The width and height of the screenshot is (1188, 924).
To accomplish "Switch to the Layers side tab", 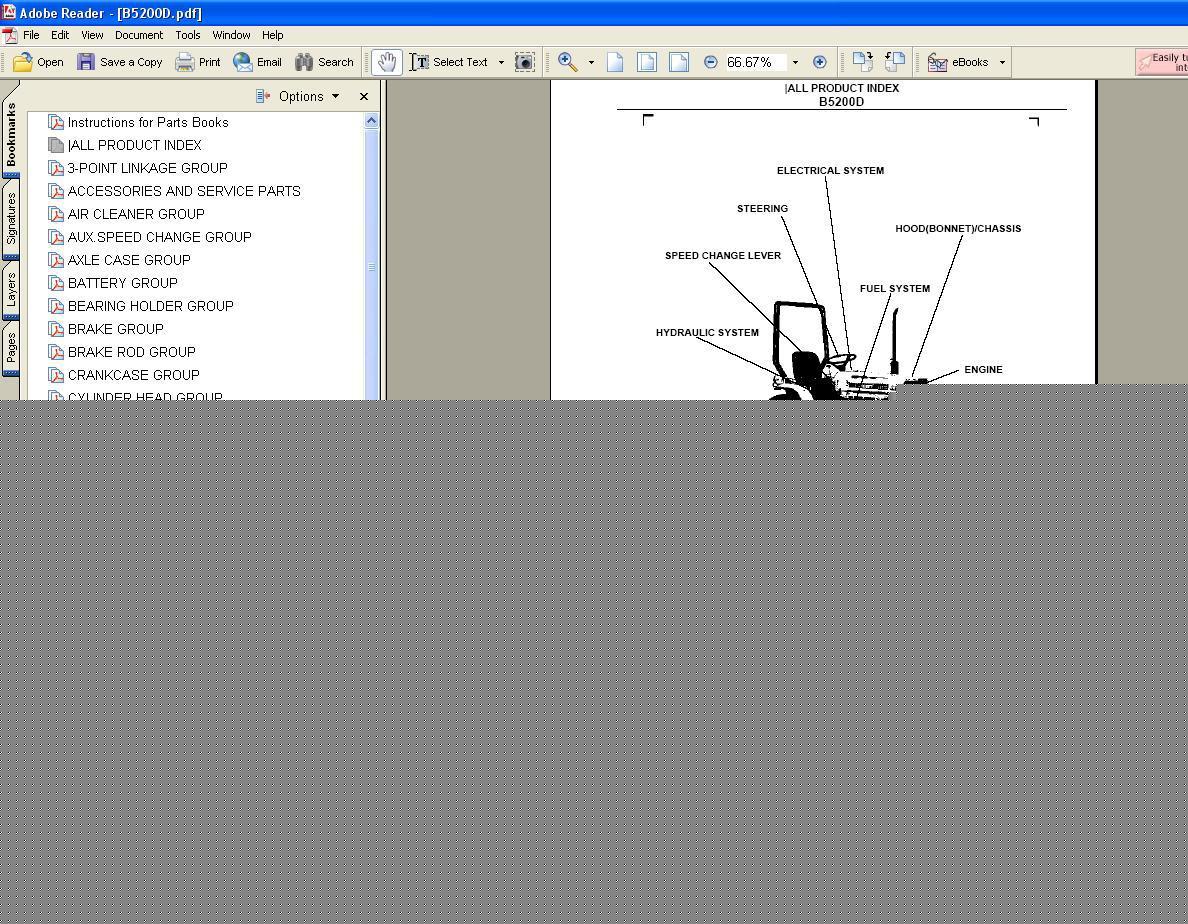I will tap(11, 290).
